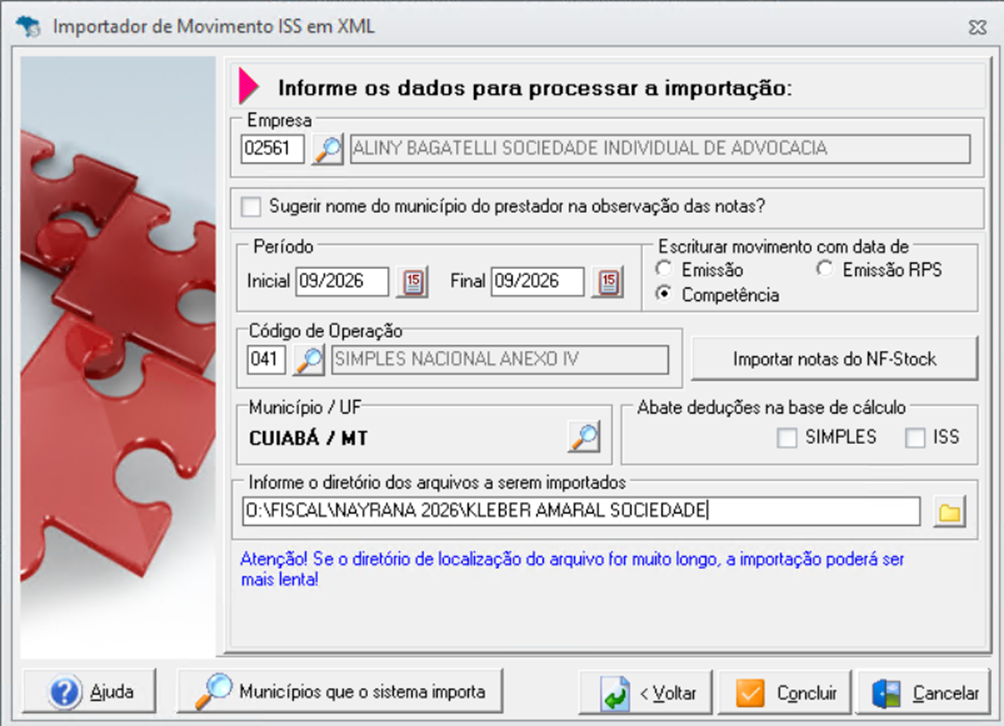This screenshot has height=726, width=1004.
Task: Click the import directory path field
Action: 581,511
